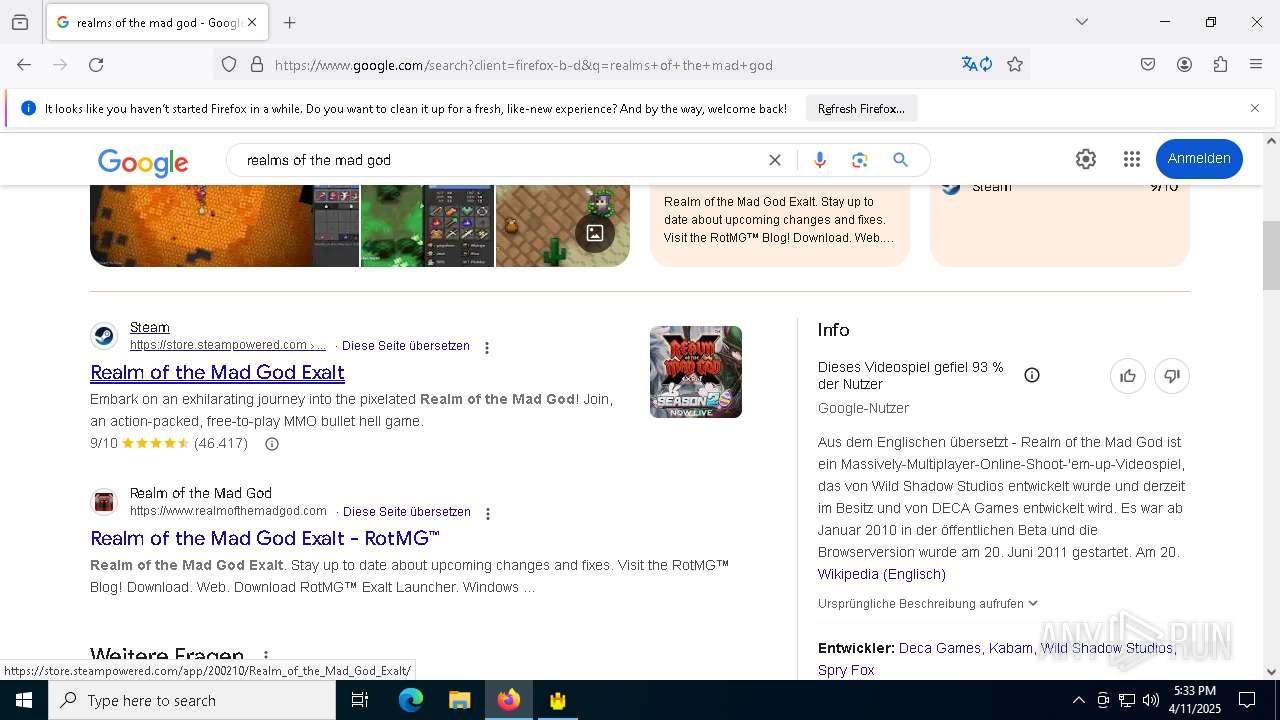Open Google quick settings gear
1280x720 pixels.
click(x=1086, y=159)
